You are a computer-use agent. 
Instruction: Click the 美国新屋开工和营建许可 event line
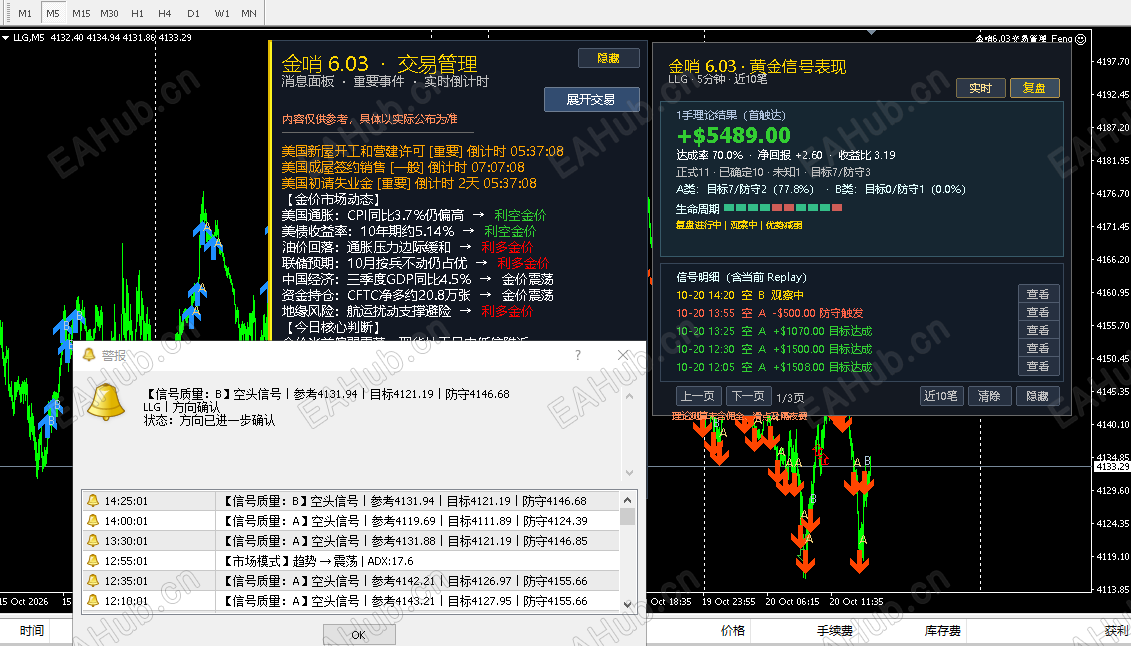[423, 151]
